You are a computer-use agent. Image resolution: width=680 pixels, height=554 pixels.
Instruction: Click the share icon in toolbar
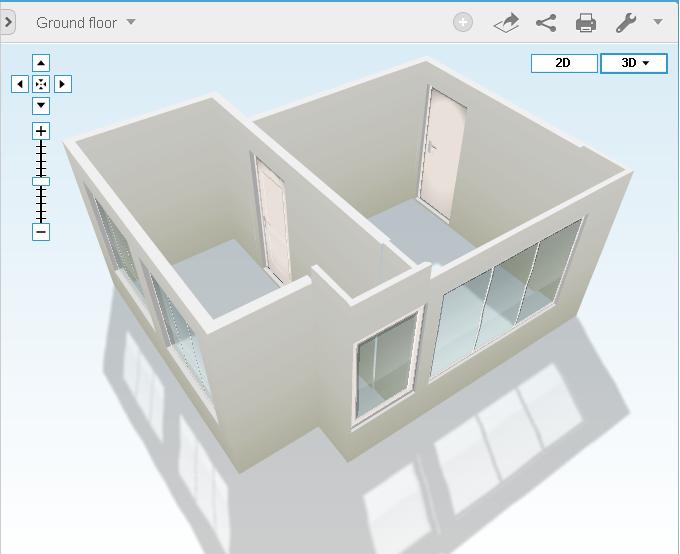(546, 22)
